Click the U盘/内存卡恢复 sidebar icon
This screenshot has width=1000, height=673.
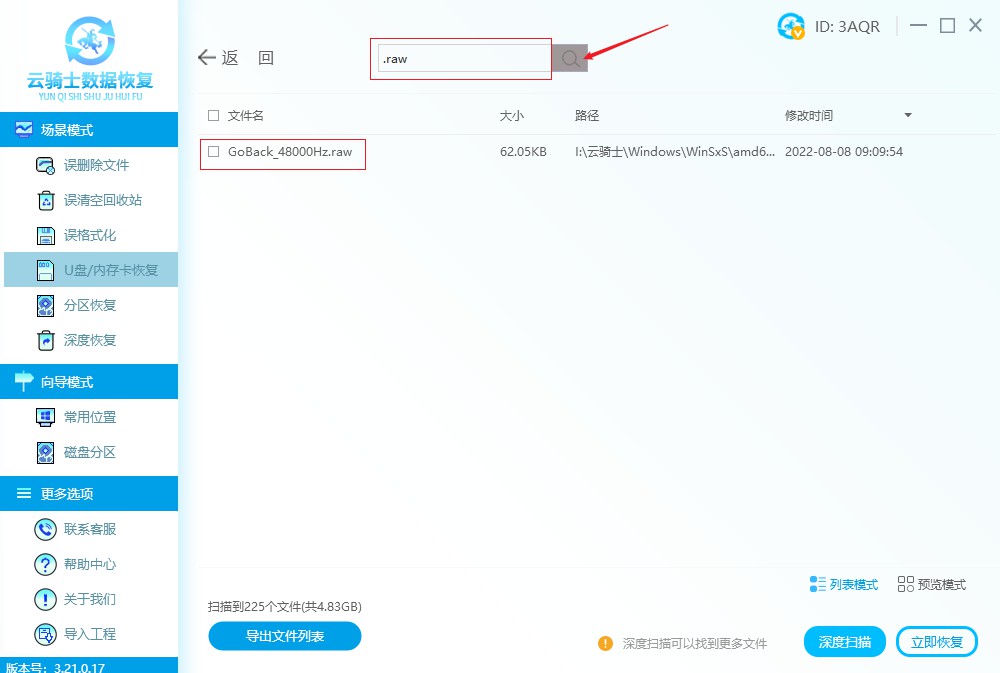[45, 270]
